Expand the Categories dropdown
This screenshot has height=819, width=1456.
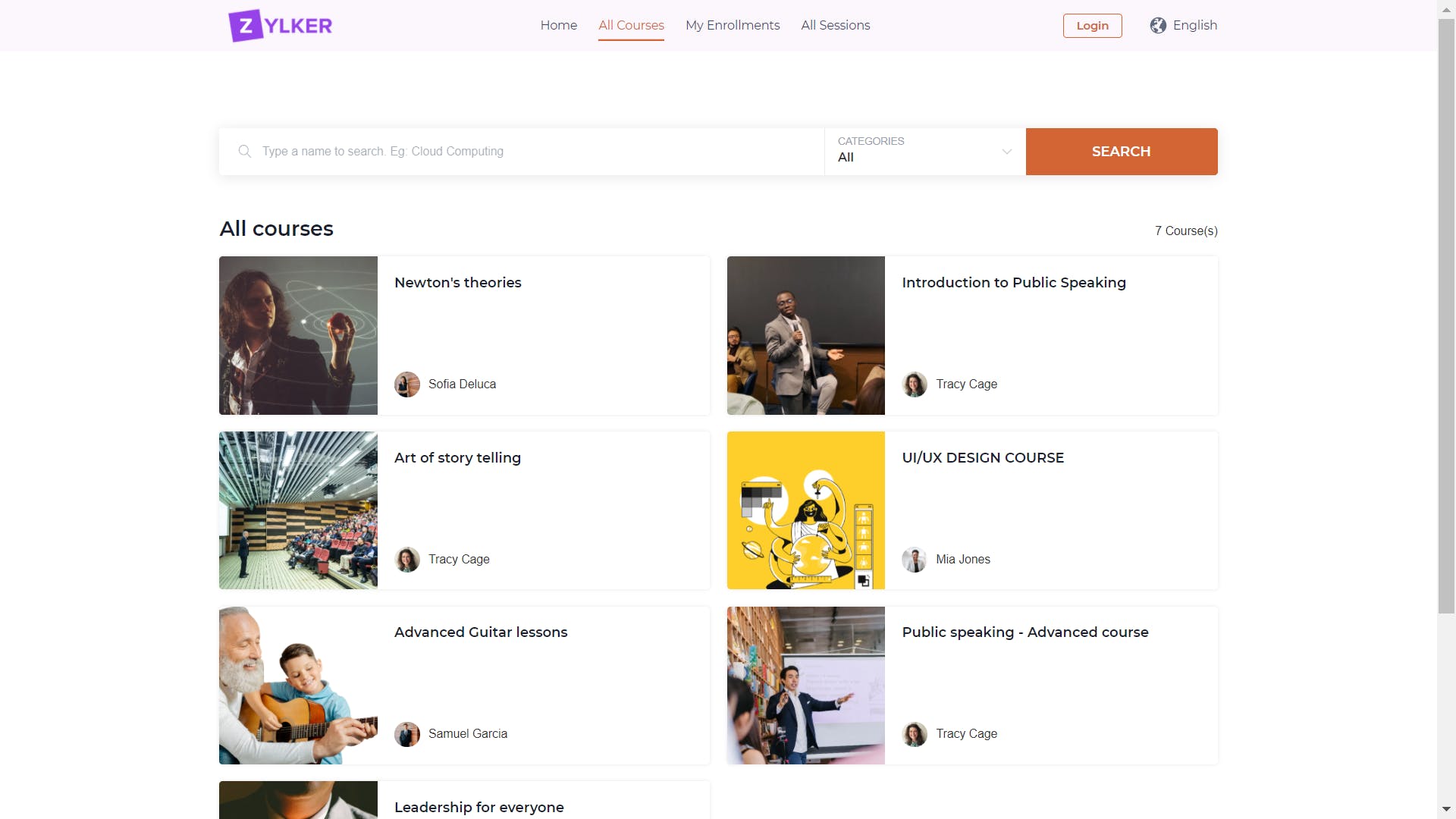coord(924,152)
